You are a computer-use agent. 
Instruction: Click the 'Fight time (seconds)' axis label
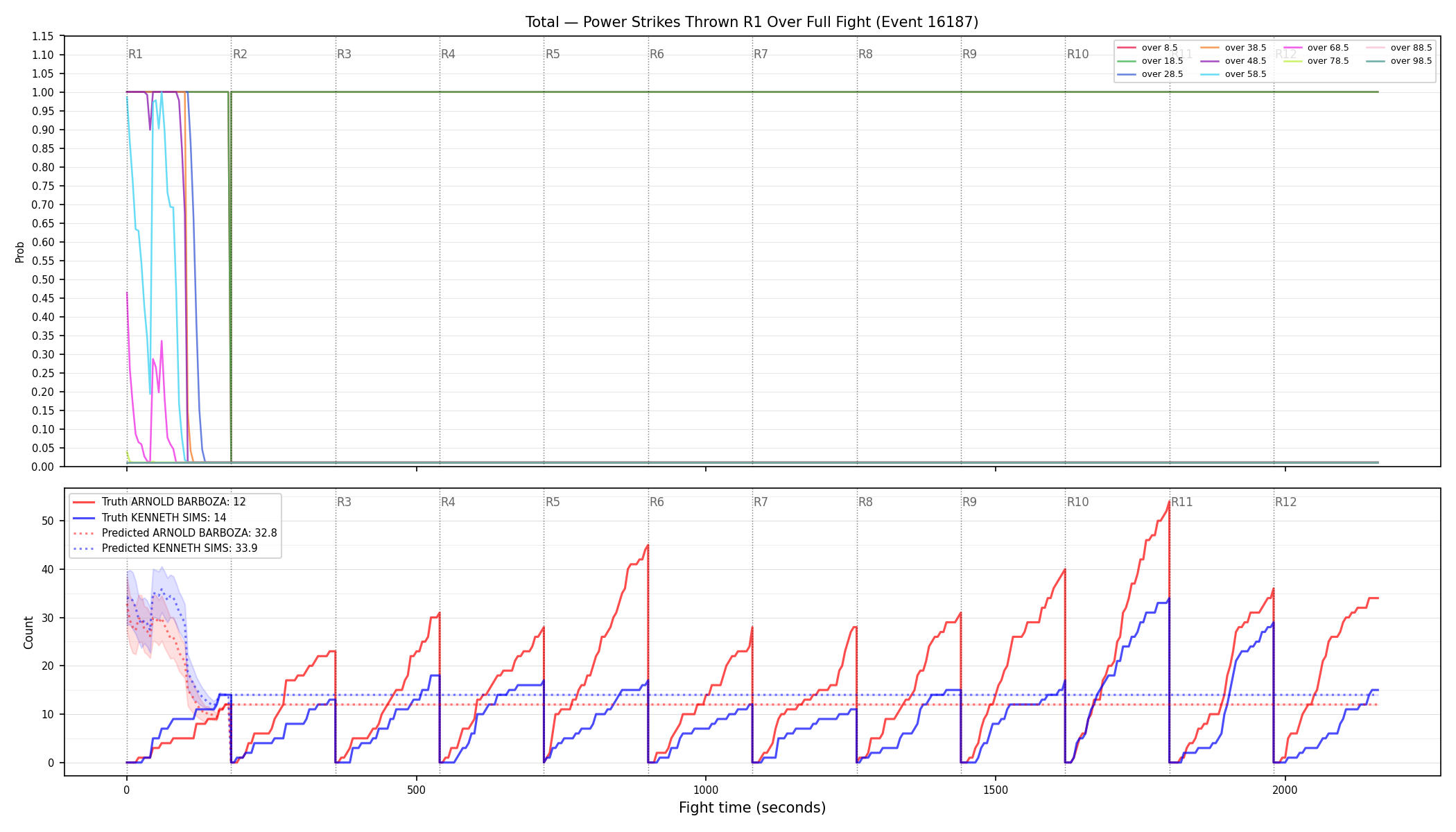tap(752, 808)
